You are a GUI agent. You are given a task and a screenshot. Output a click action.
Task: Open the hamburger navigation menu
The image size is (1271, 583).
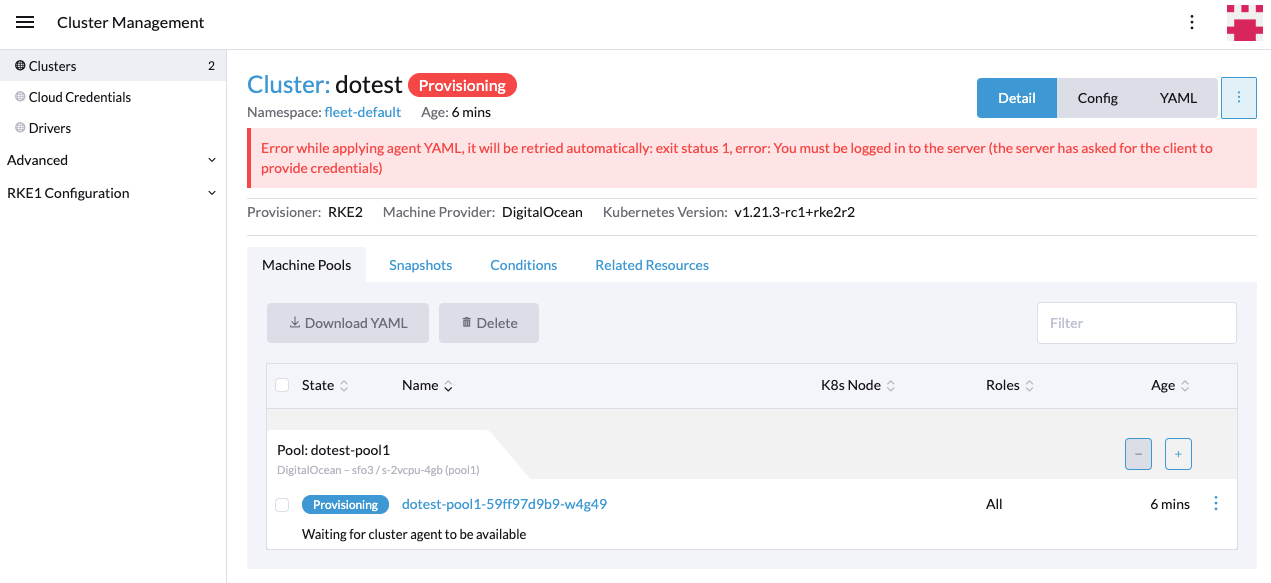tap(25, 22)
